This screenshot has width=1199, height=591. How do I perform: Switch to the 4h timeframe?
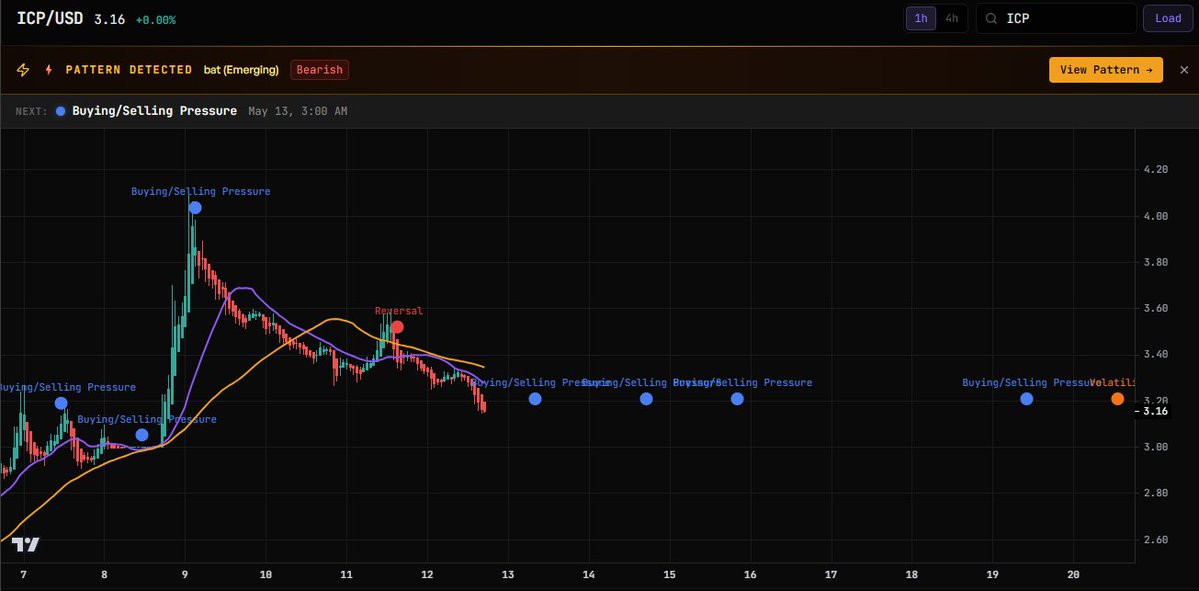click(951, 18)
